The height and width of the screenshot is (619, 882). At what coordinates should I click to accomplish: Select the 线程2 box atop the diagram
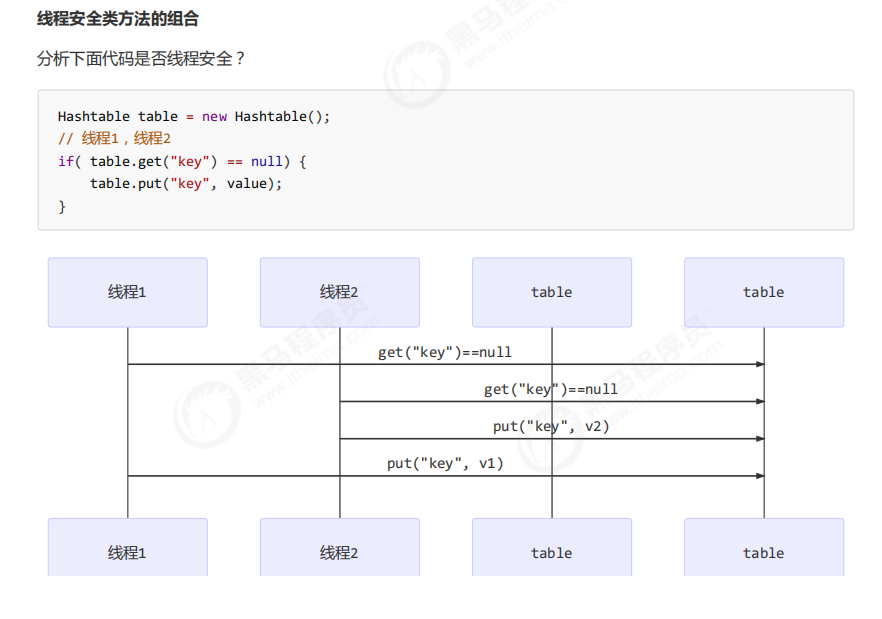[x=339, y=292]
